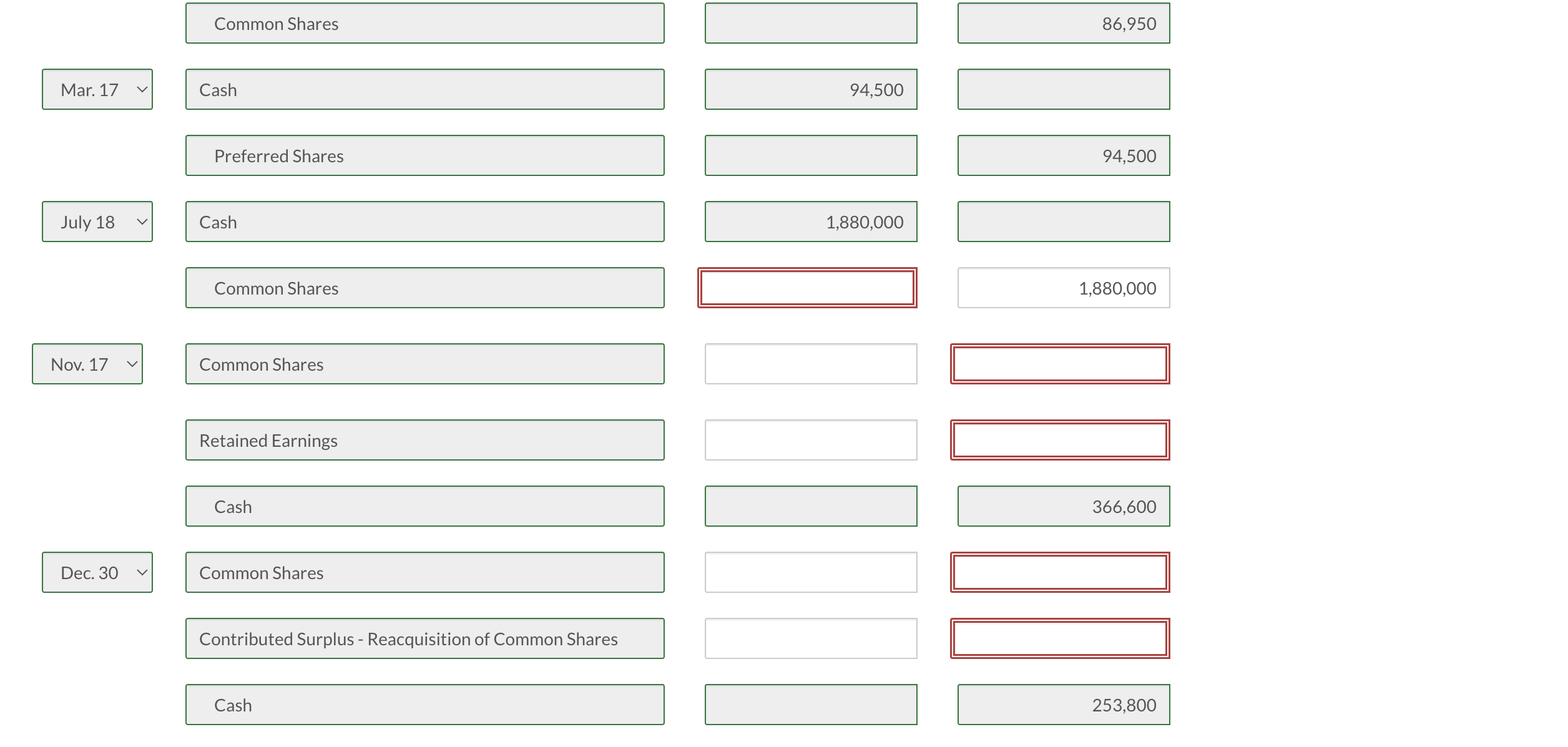Click the 1,880,000 credit amount field
Screen dimensions: 1568x747
tap(1063, 288)
